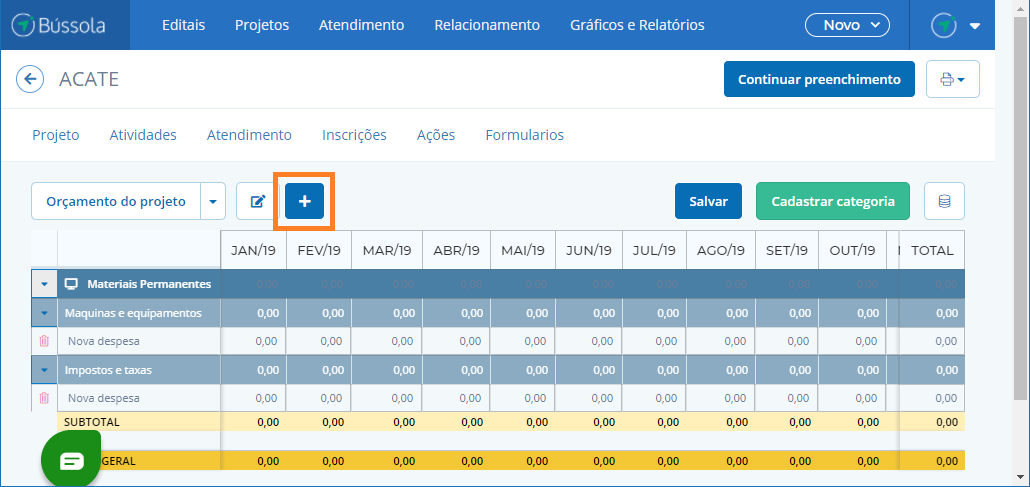Click the Impostos e taxas label

click(x=108, y=370)
